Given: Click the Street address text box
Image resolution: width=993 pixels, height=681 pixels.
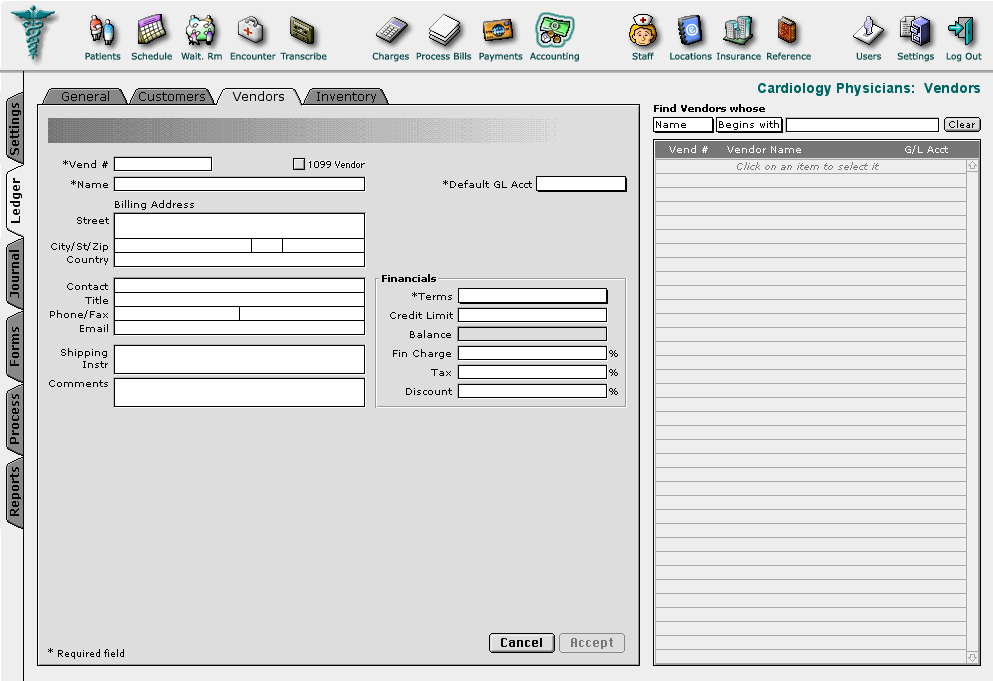Looking at the screenshot, I should tap(239, 226).
